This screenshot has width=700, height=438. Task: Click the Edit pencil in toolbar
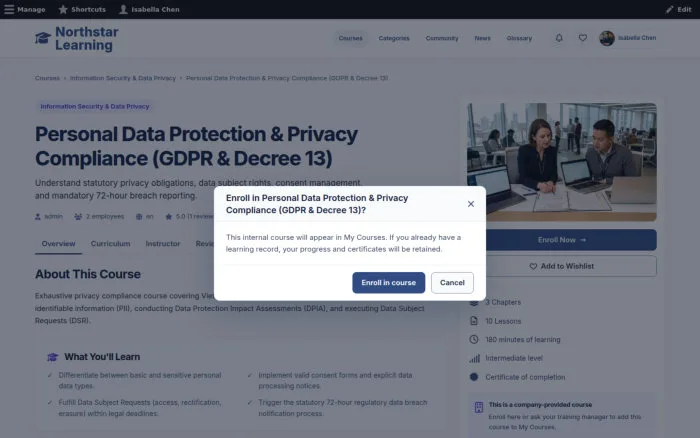click(678, 9)
